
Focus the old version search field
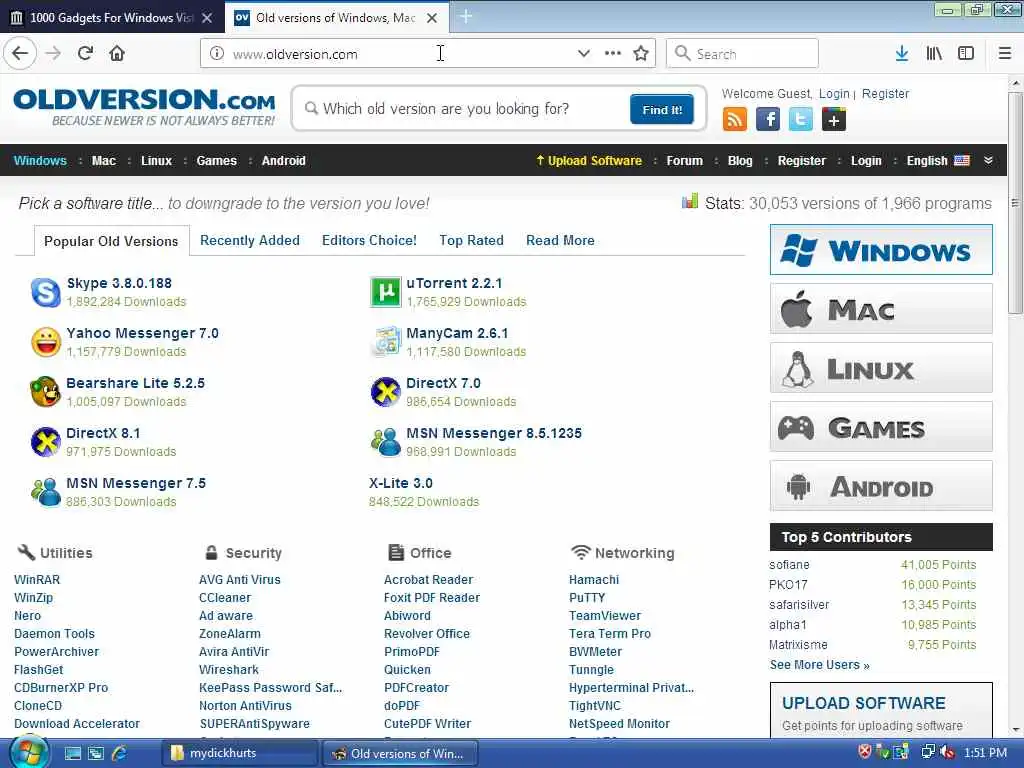coord(464,109)
